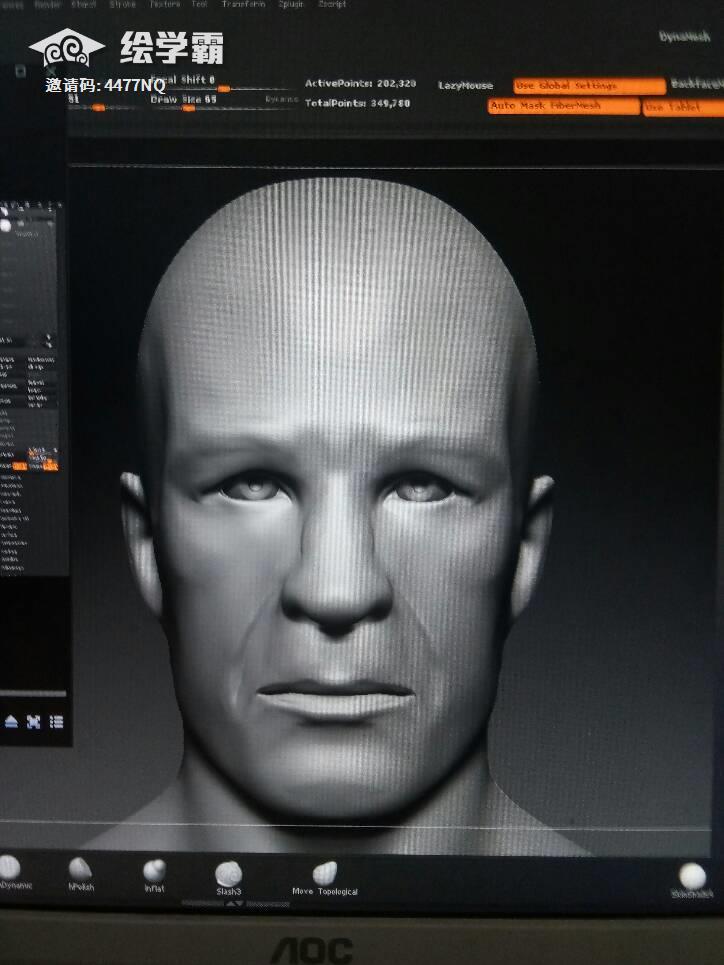Click the DynaMesh button
This screenshot has width=724, height=965.
685,37
